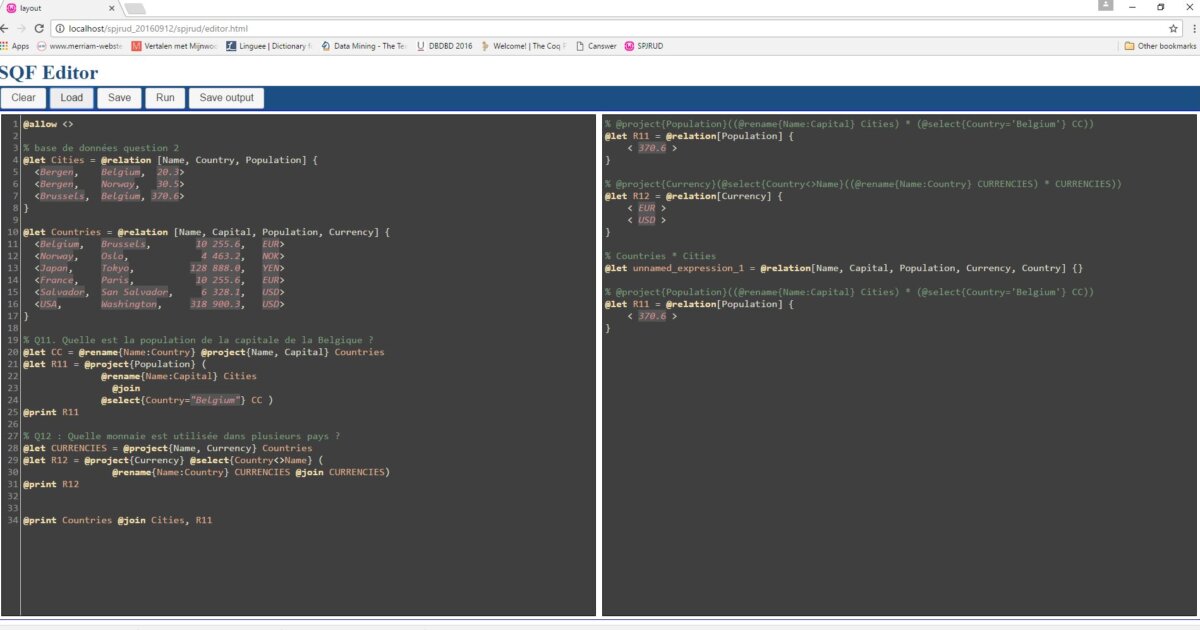This screenshot has width=1200, height=630.
Task: Bookmark this page with the star icon
Action: [x=1173, y=29]
